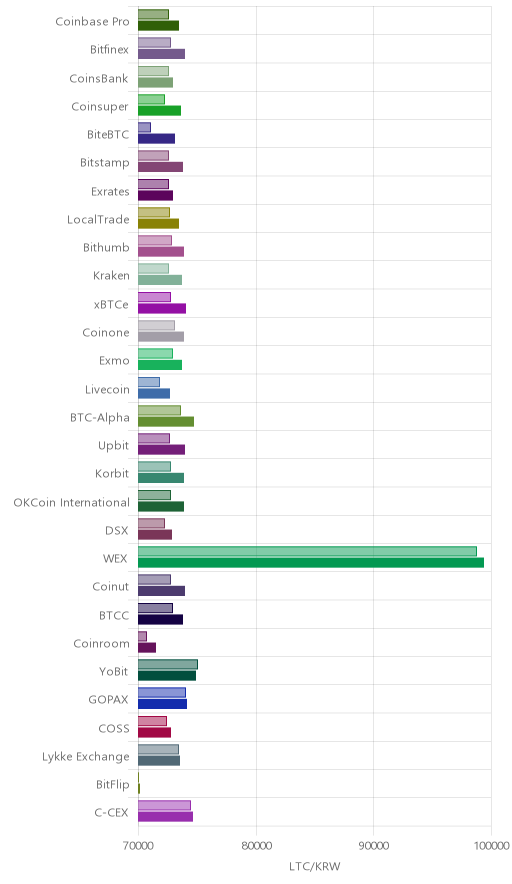The width and height of the screenshot is (512, 884).
Task: Click the 100000 axis tick label
Action: coord(491,846)
